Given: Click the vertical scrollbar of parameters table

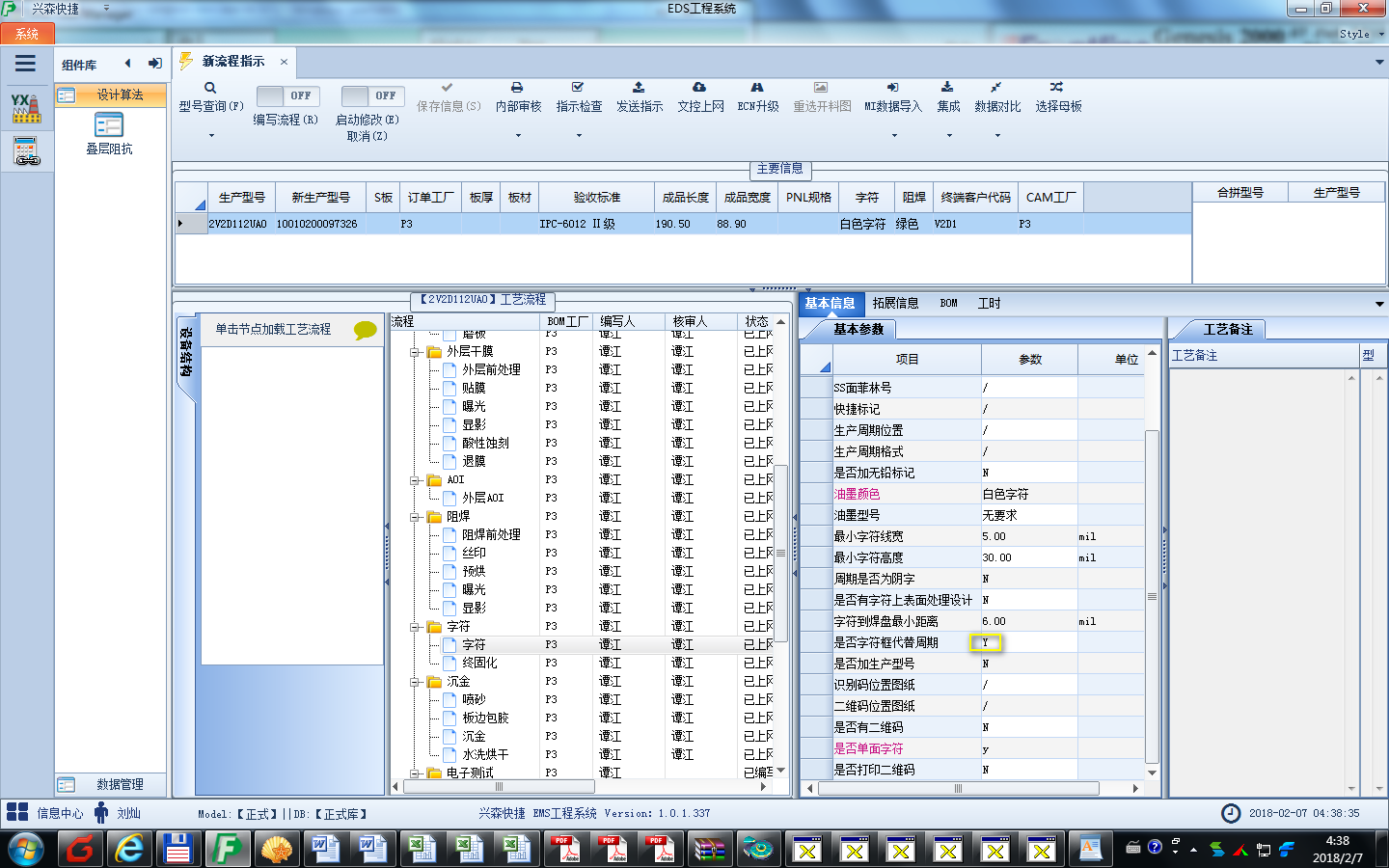Looking at the screenshot, I should (x=1152, y=596).
